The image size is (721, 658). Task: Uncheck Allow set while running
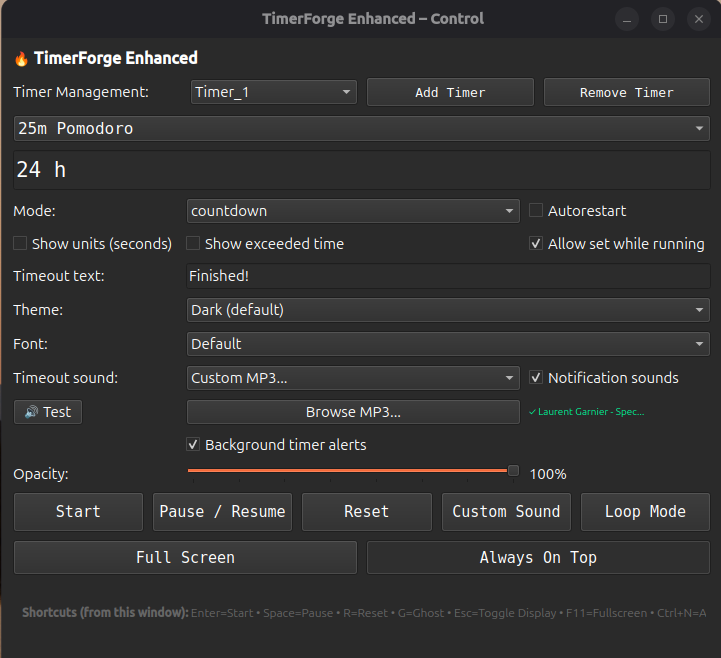pyautogui.click(x=536, y=244)
